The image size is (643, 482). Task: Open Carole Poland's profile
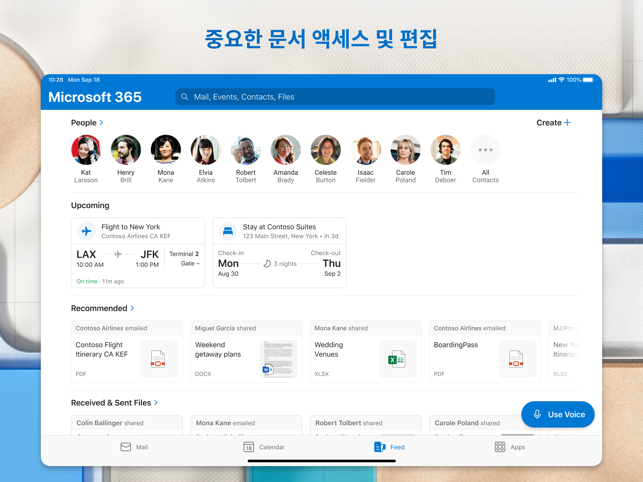(x=406, y=150)
